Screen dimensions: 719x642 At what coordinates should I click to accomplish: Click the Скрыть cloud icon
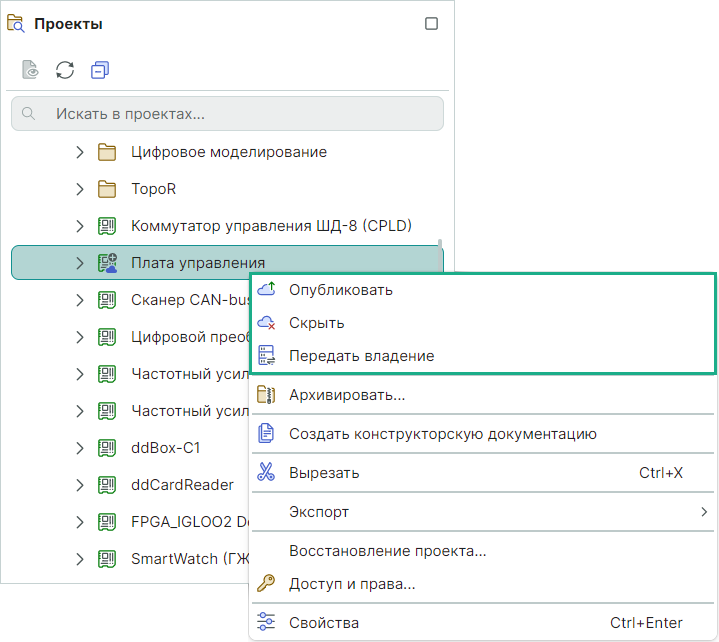point(266,323)
